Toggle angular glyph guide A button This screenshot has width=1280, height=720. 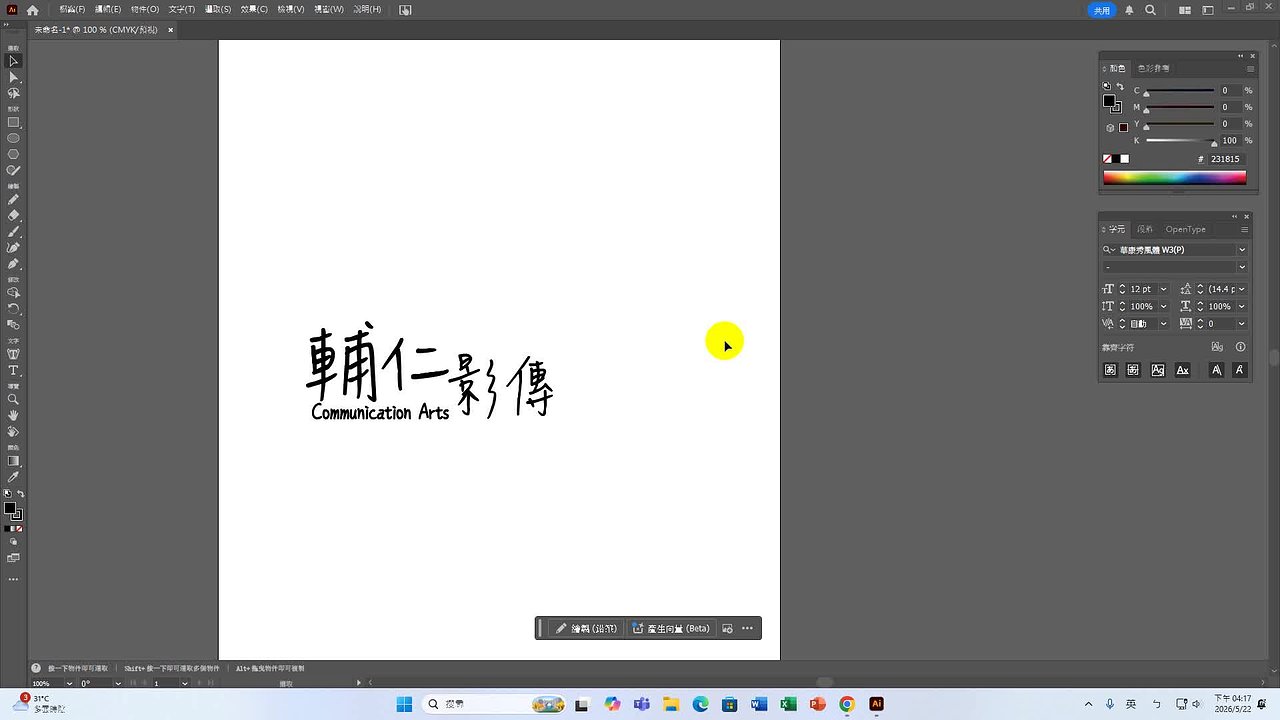(1216, 370)
